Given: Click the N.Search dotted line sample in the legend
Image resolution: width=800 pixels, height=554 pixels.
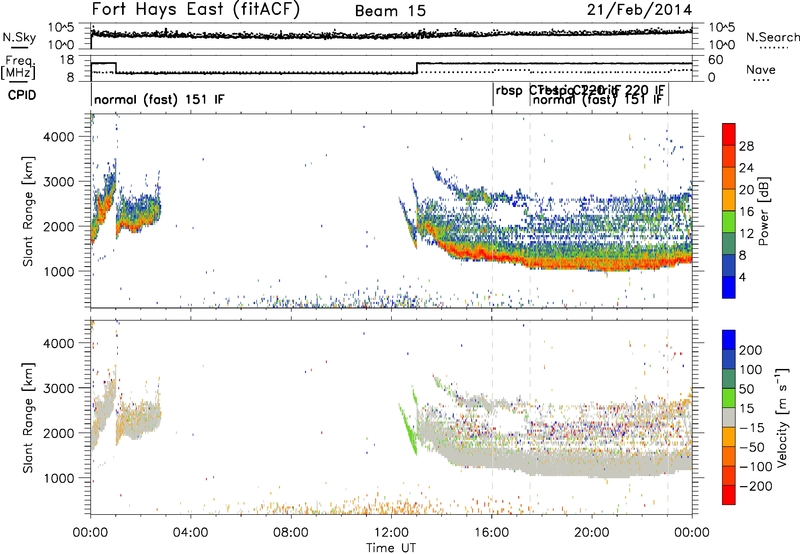Looking at the screenshot, I should click(x=773, y=48).
